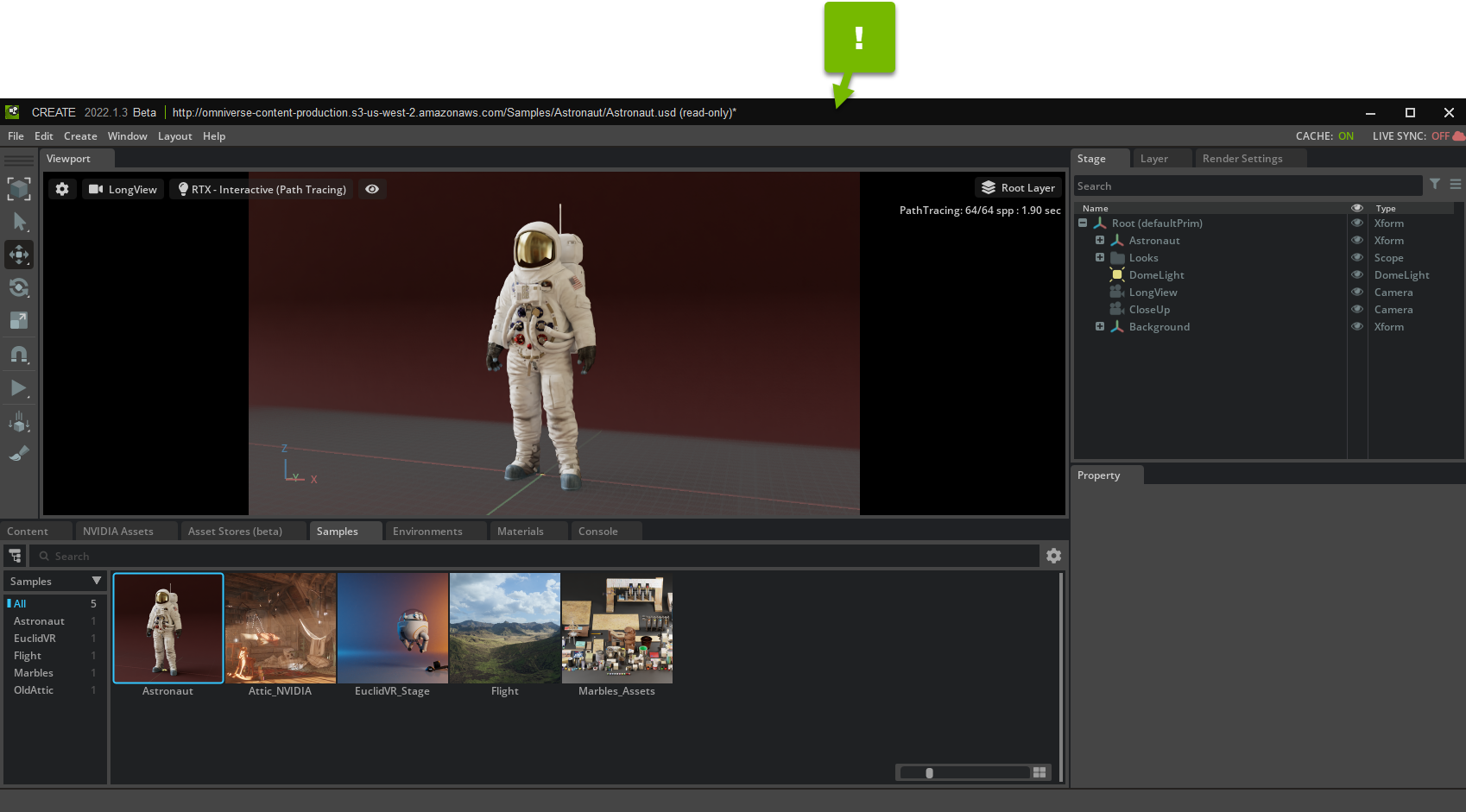This screenshot has height=812, width=1466.
Task: Select the Rotate tool
Action: [19, 287]
